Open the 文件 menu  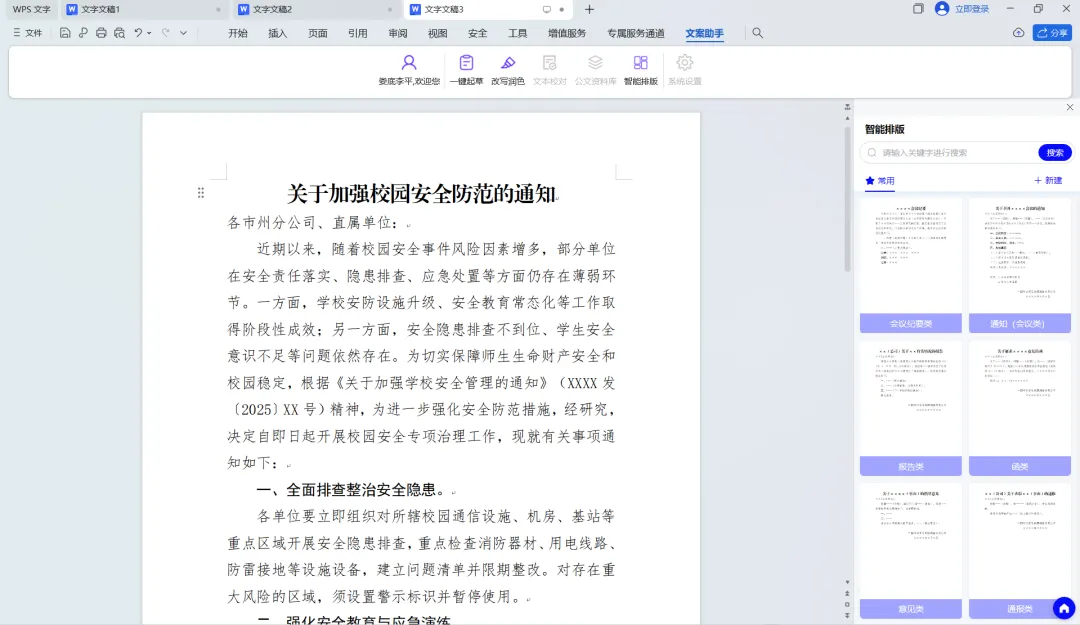28,32
